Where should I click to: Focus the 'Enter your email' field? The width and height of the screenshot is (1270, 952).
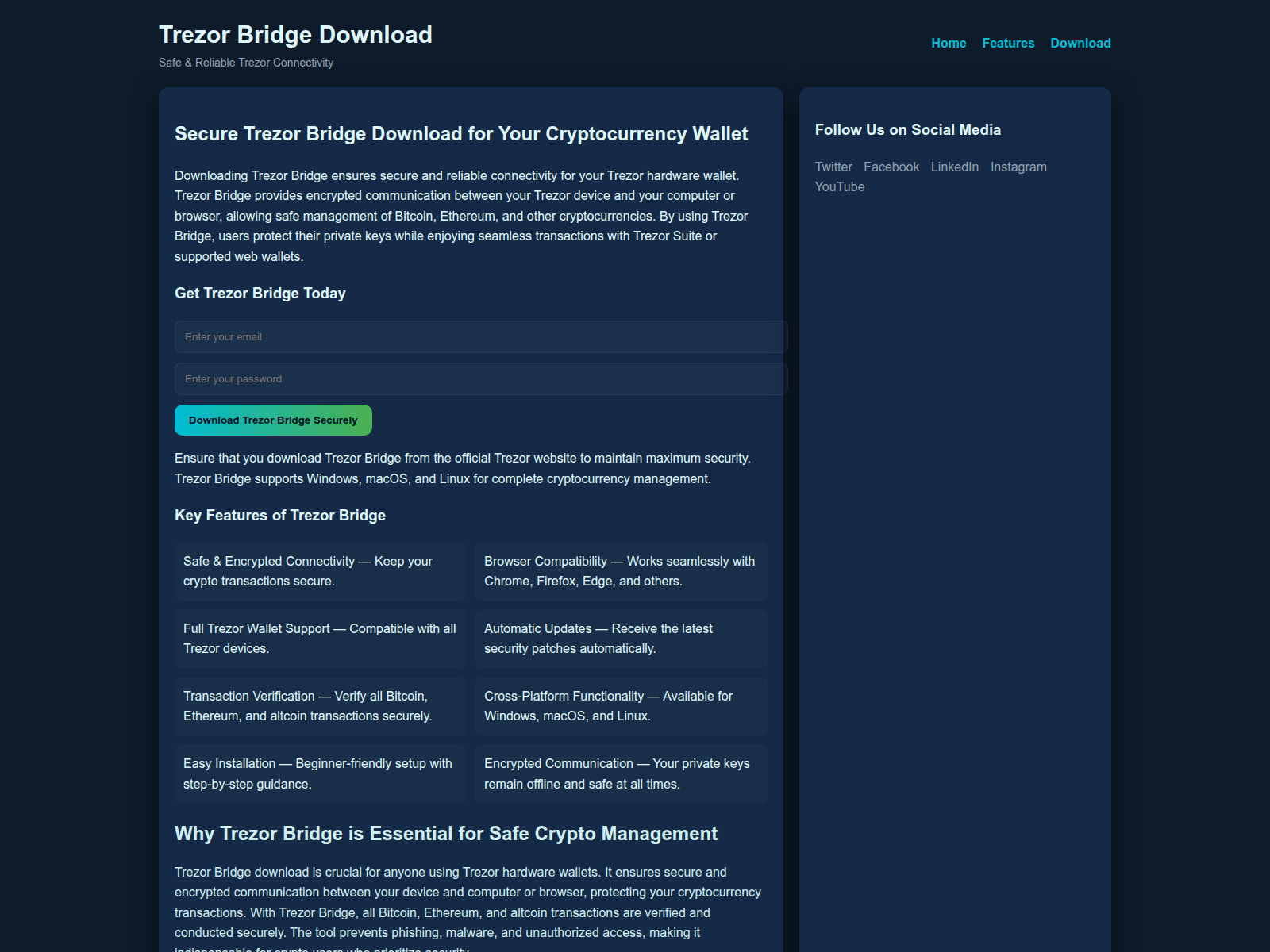[x=480, y=336]
